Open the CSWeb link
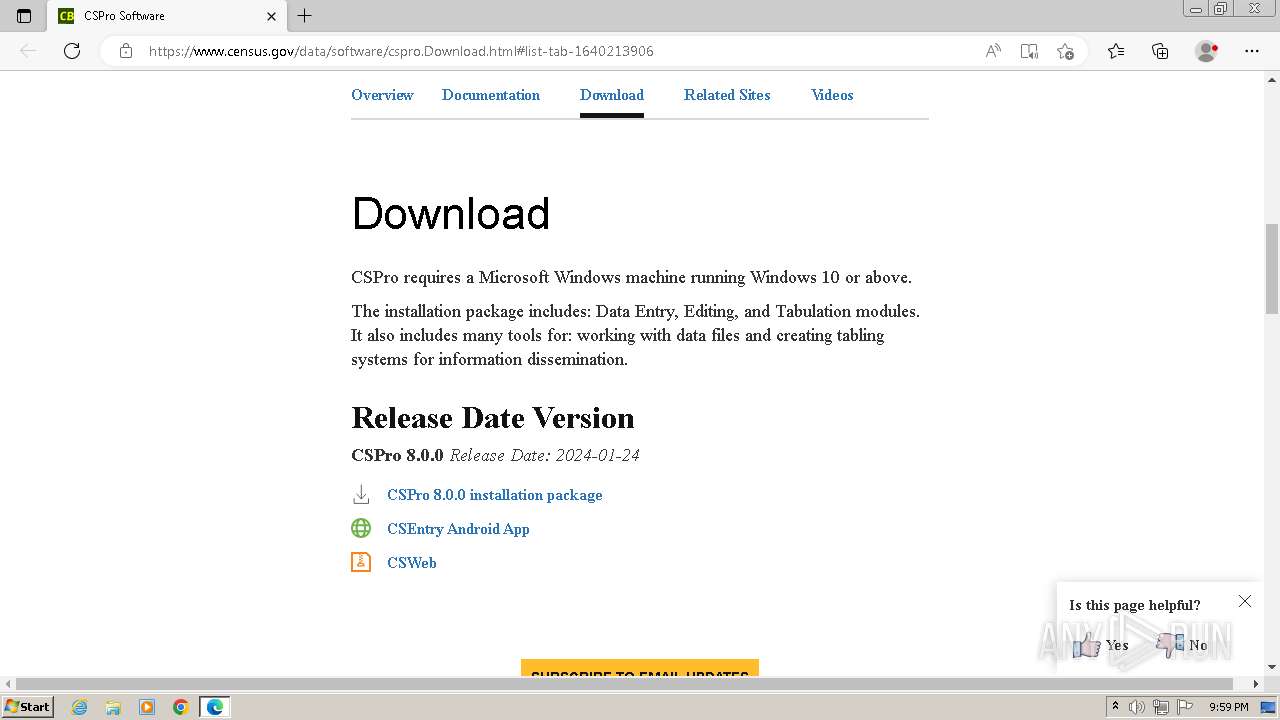This screenshot has width=1280, height=720. point(412,563)
